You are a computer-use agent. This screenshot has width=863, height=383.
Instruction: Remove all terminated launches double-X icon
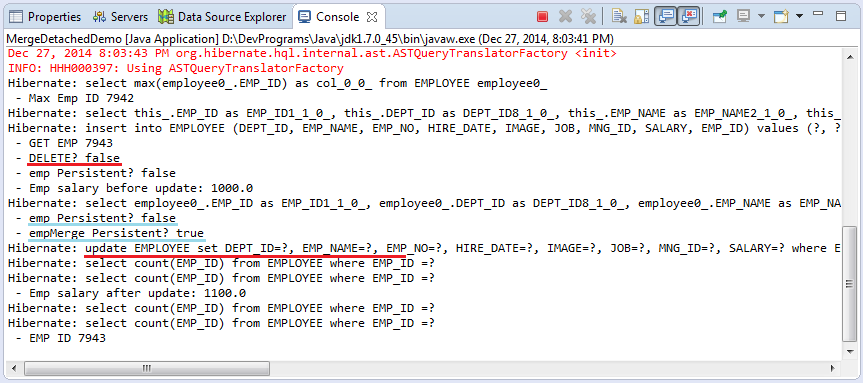click(x=588, y=17)
